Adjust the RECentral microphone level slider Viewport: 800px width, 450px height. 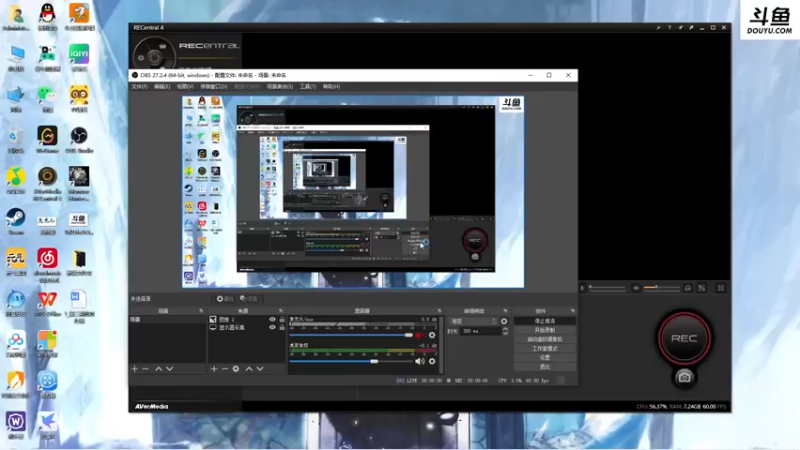tap(607, 288)
